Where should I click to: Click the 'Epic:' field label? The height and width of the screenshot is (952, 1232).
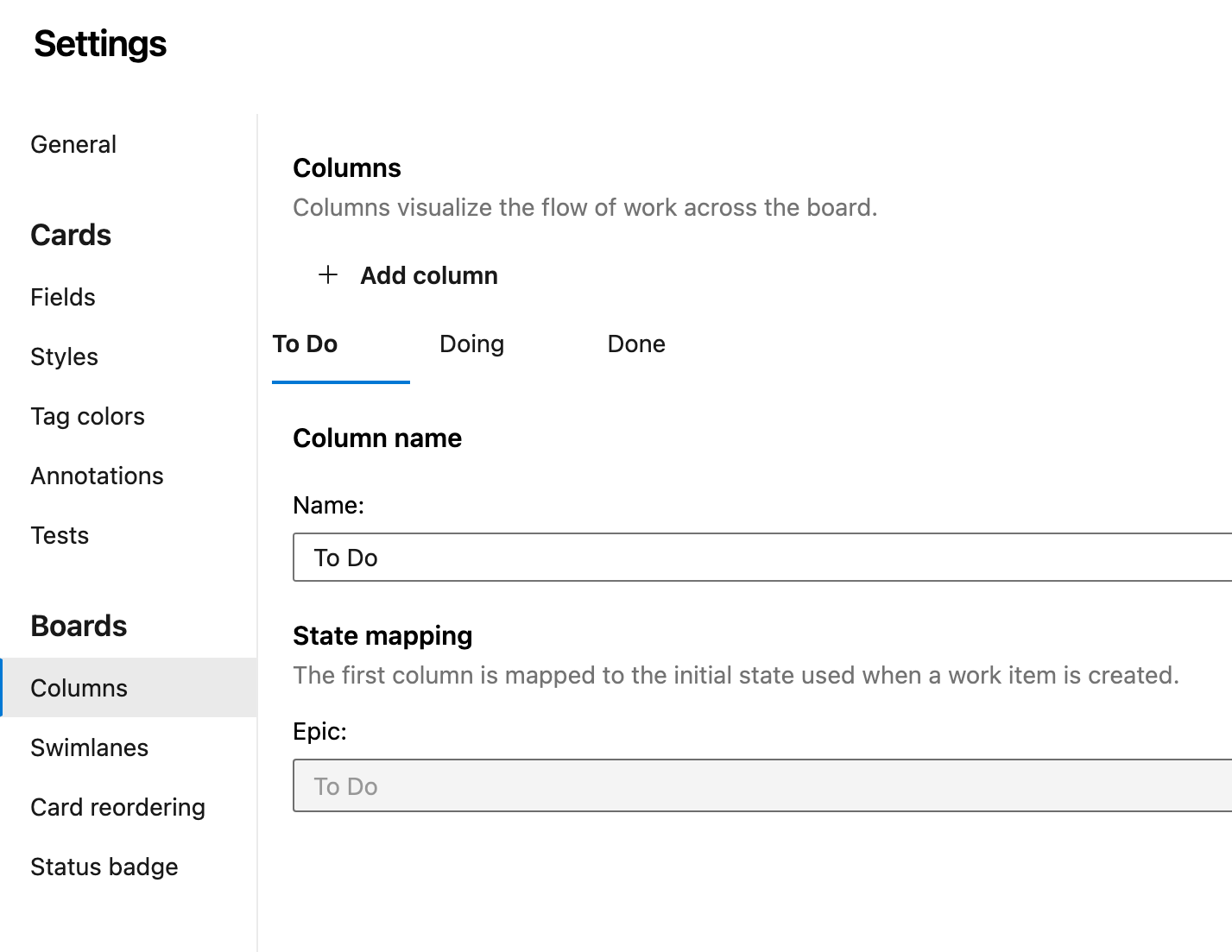tap(319, 731)
